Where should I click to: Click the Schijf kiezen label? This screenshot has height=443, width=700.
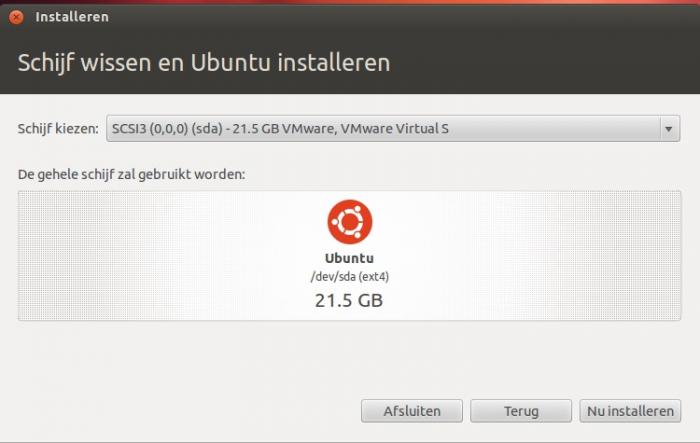pos(58,129)
